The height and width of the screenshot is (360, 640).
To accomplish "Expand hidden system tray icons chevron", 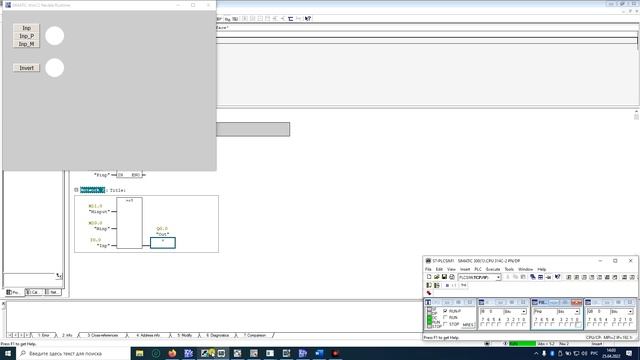I will [536, 353].
